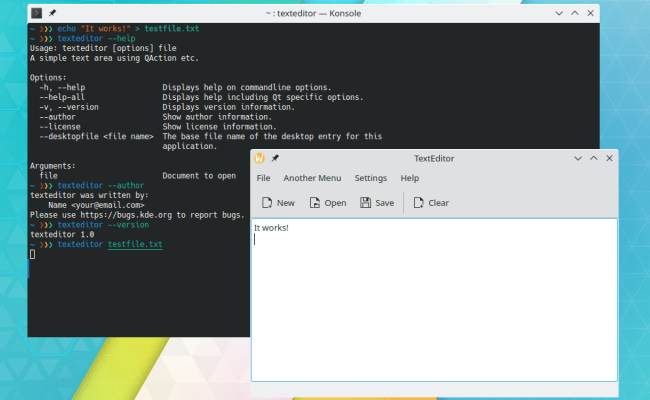Click the 'Usage: texteditor [options] file' line
The width and height of the screenshot is (650, 400).
(x=103, y=48)
